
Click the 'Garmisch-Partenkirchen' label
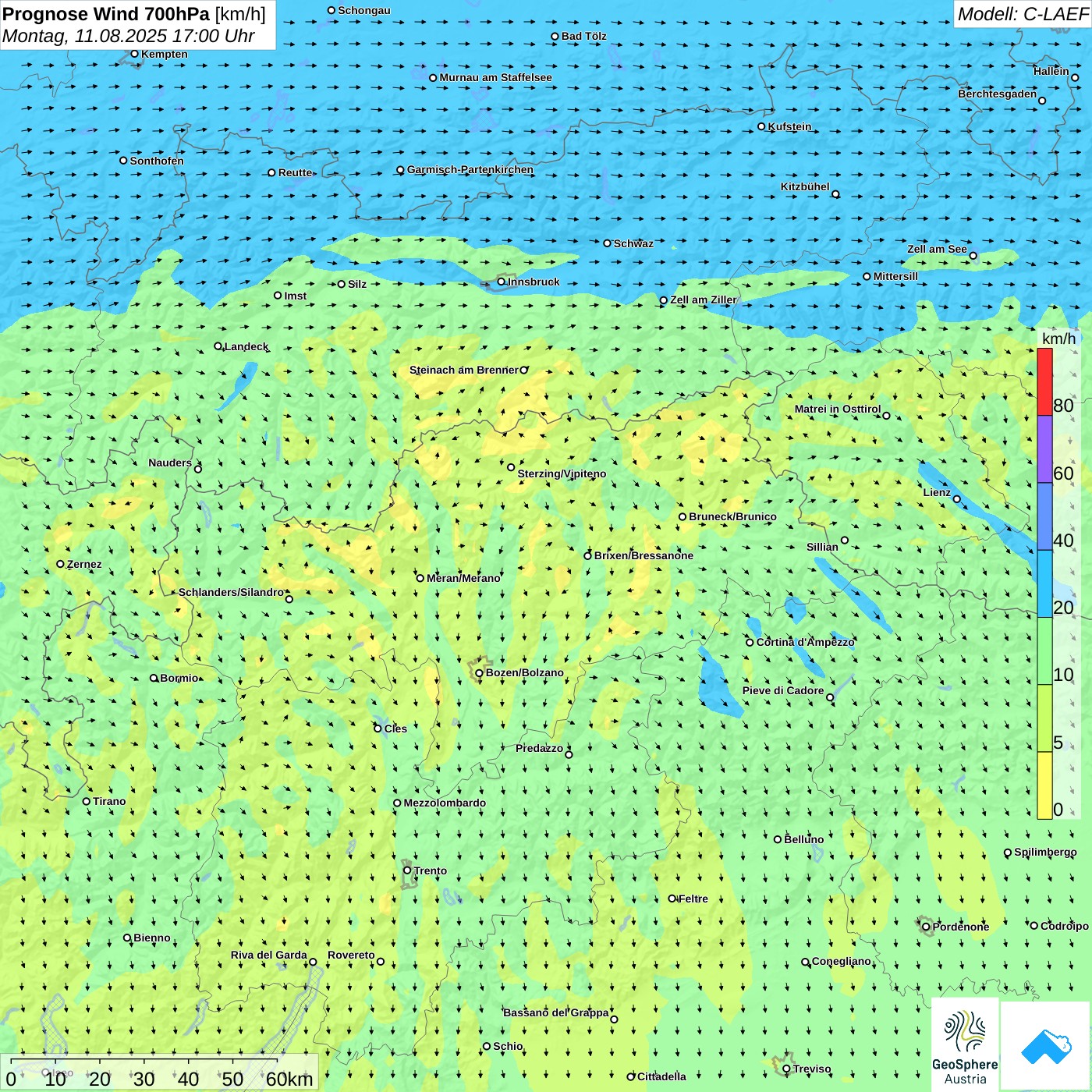pyautogui.click(x=470, y=169)
